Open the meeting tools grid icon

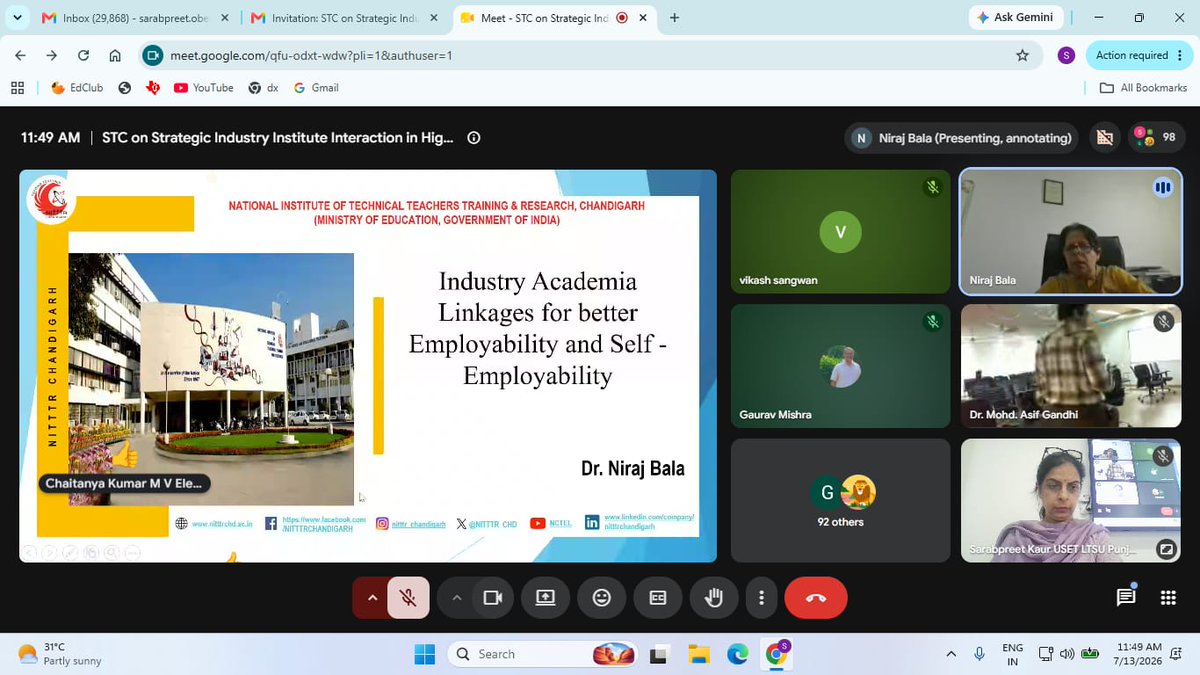pos(1168,598)
